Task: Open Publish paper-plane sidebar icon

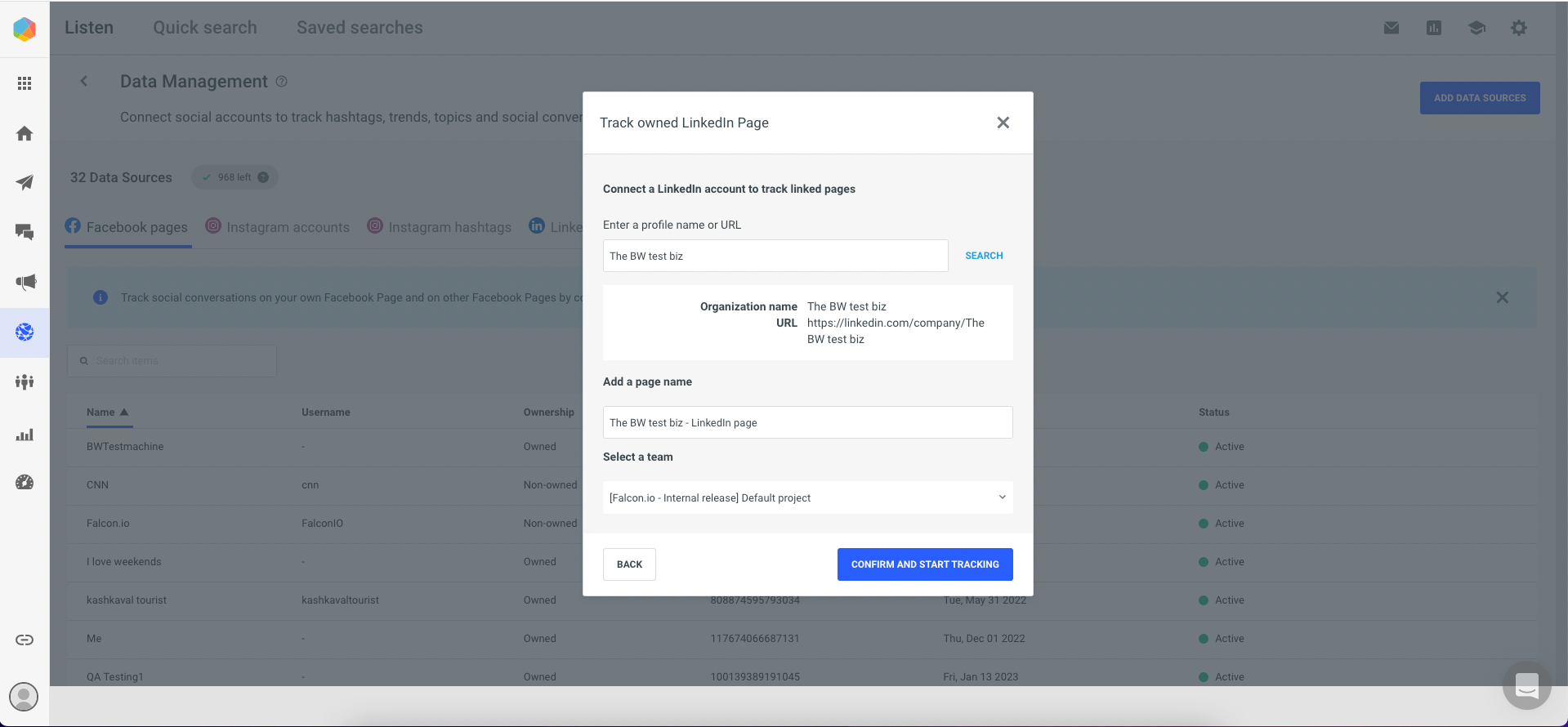Action: [25, 182]
